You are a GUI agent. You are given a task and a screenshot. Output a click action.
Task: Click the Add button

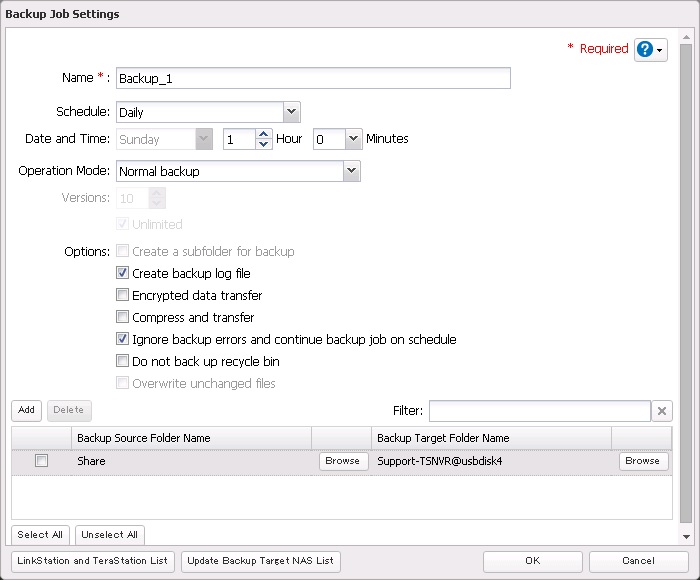click(27, 410)
